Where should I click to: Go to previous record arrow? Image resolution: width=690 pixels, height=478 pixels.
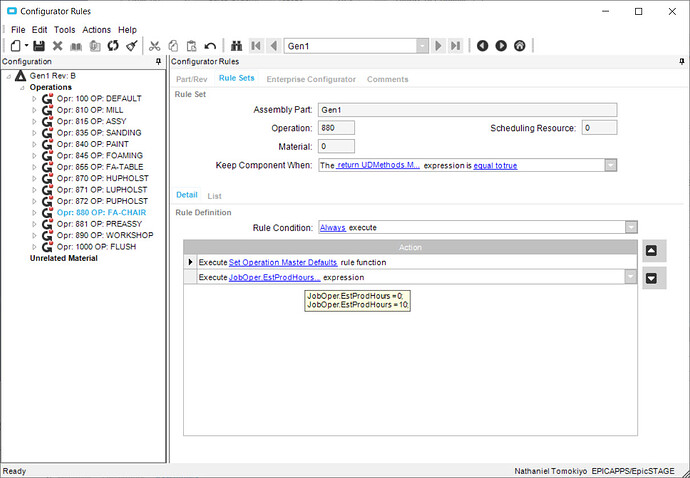(274, 46)
